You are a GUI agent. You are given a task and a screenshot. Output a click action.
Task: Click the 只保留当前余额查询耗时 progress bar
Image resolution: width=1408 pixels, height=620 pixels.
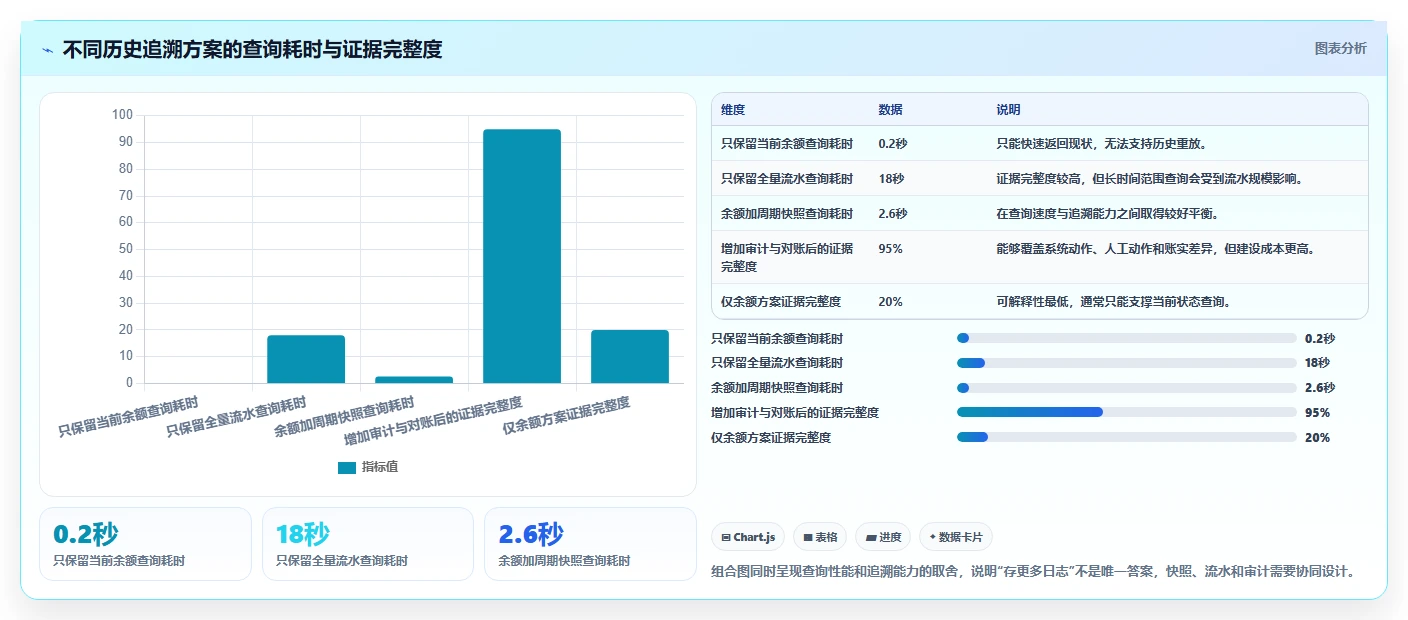tap(1127, 338)
